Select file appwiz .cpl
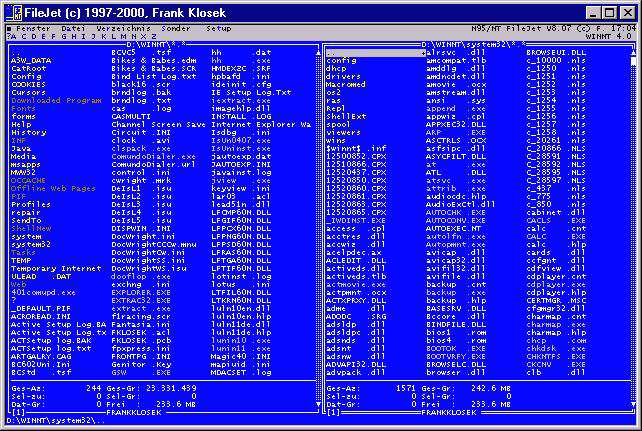 click(x=456, y=116)
